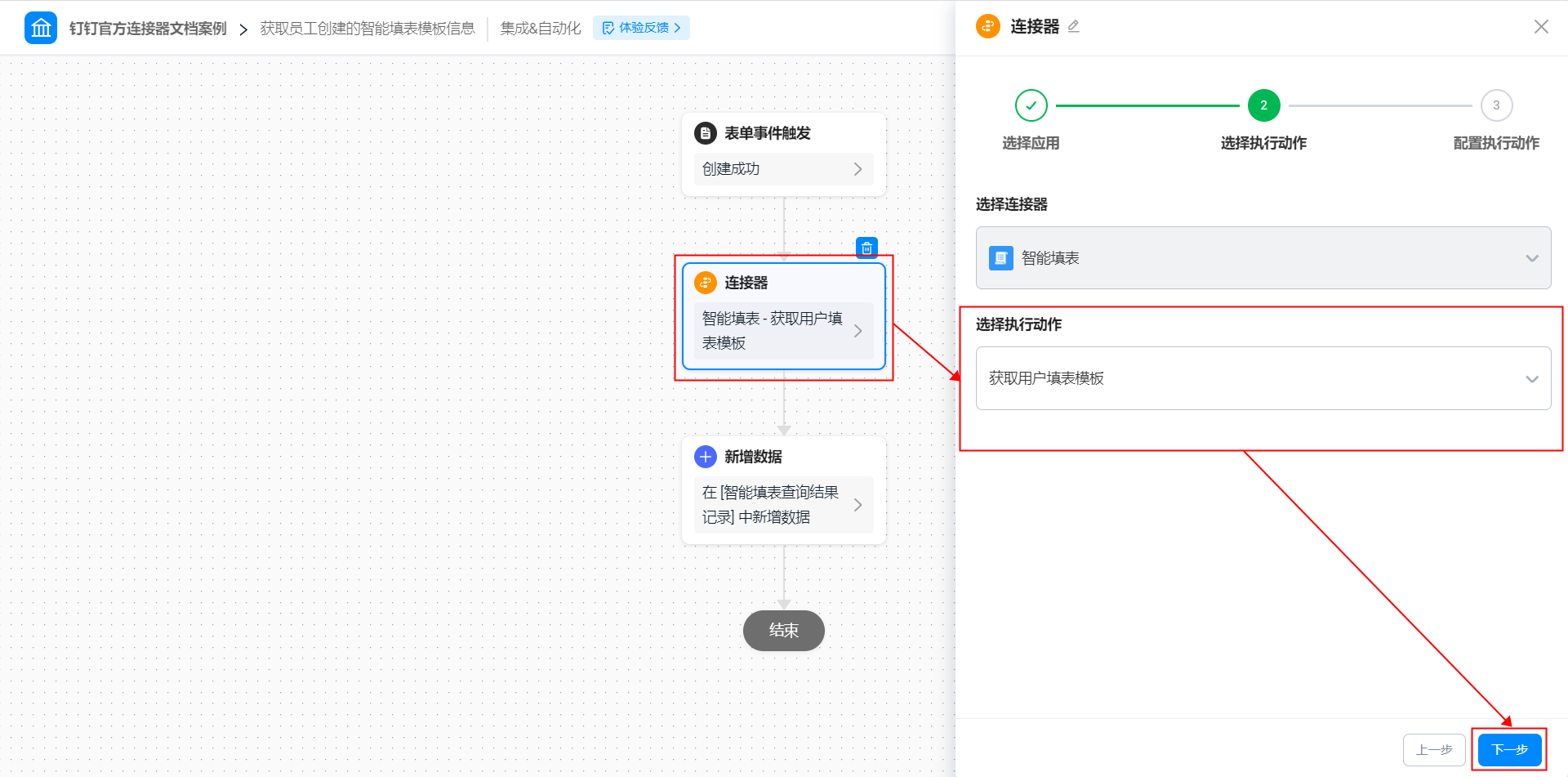Close the connector side panel
Image resolution: width=1568 pixels, height=777 pixels.
1541,26
